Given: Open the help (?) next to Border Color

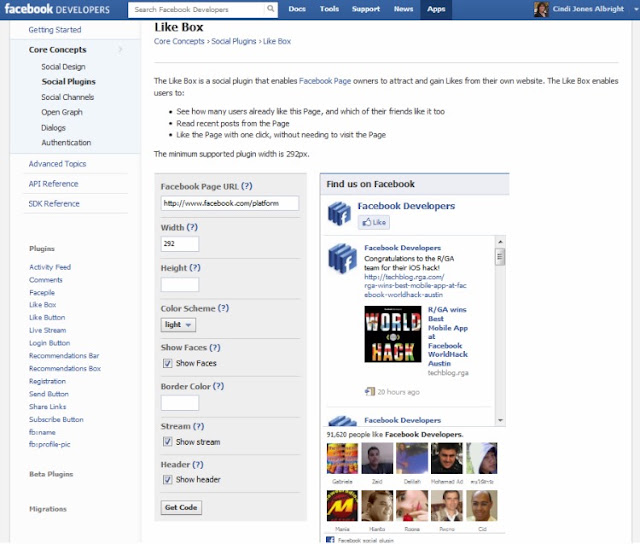Looking at the screenshot, I should pyautogui.click(x=218, y=386).
